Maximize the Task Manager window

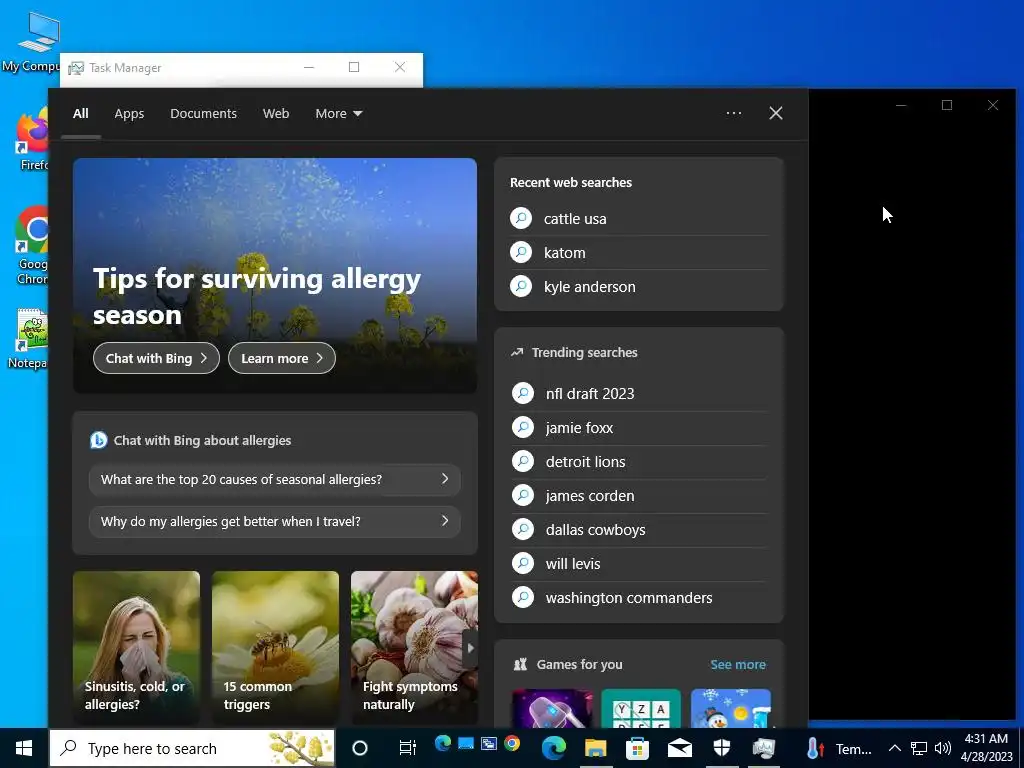354,67
